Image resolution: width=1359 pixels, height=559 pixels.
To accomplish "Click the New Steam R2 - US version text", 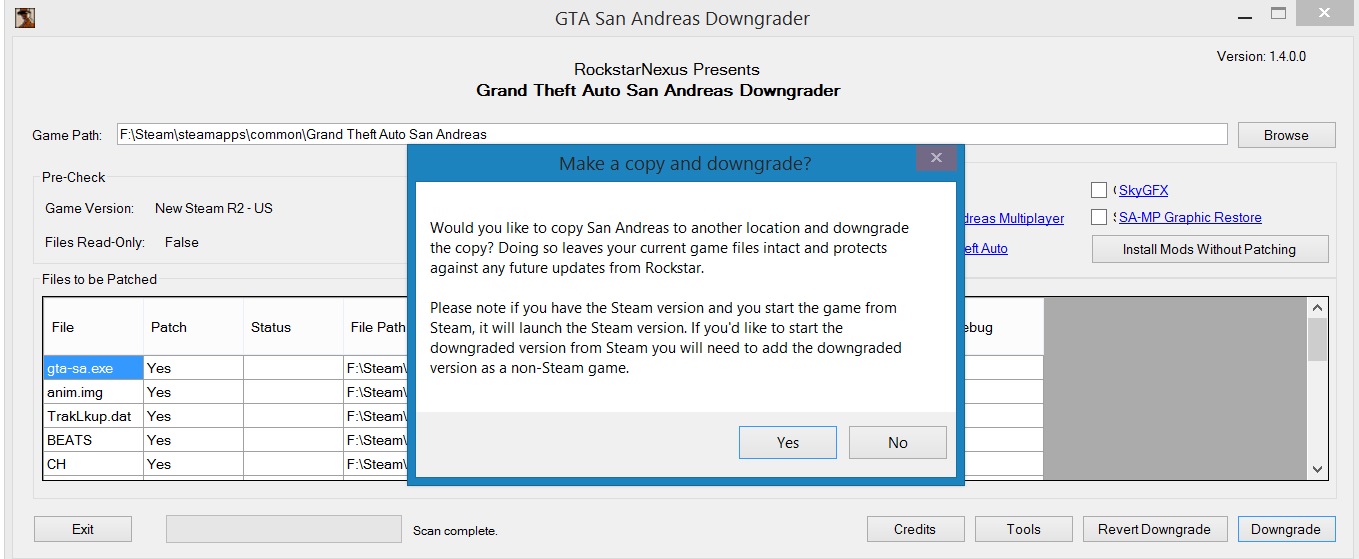I will pos(214,208).
